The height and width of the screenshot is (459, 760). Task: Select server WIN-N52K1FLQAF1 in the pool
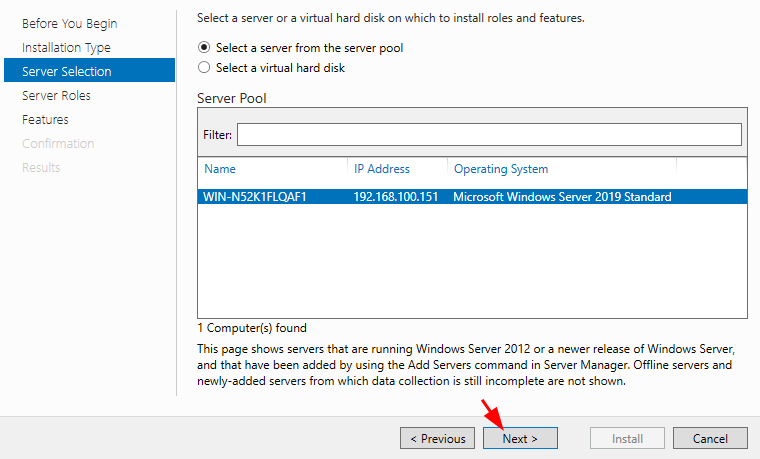pos(472,197)
